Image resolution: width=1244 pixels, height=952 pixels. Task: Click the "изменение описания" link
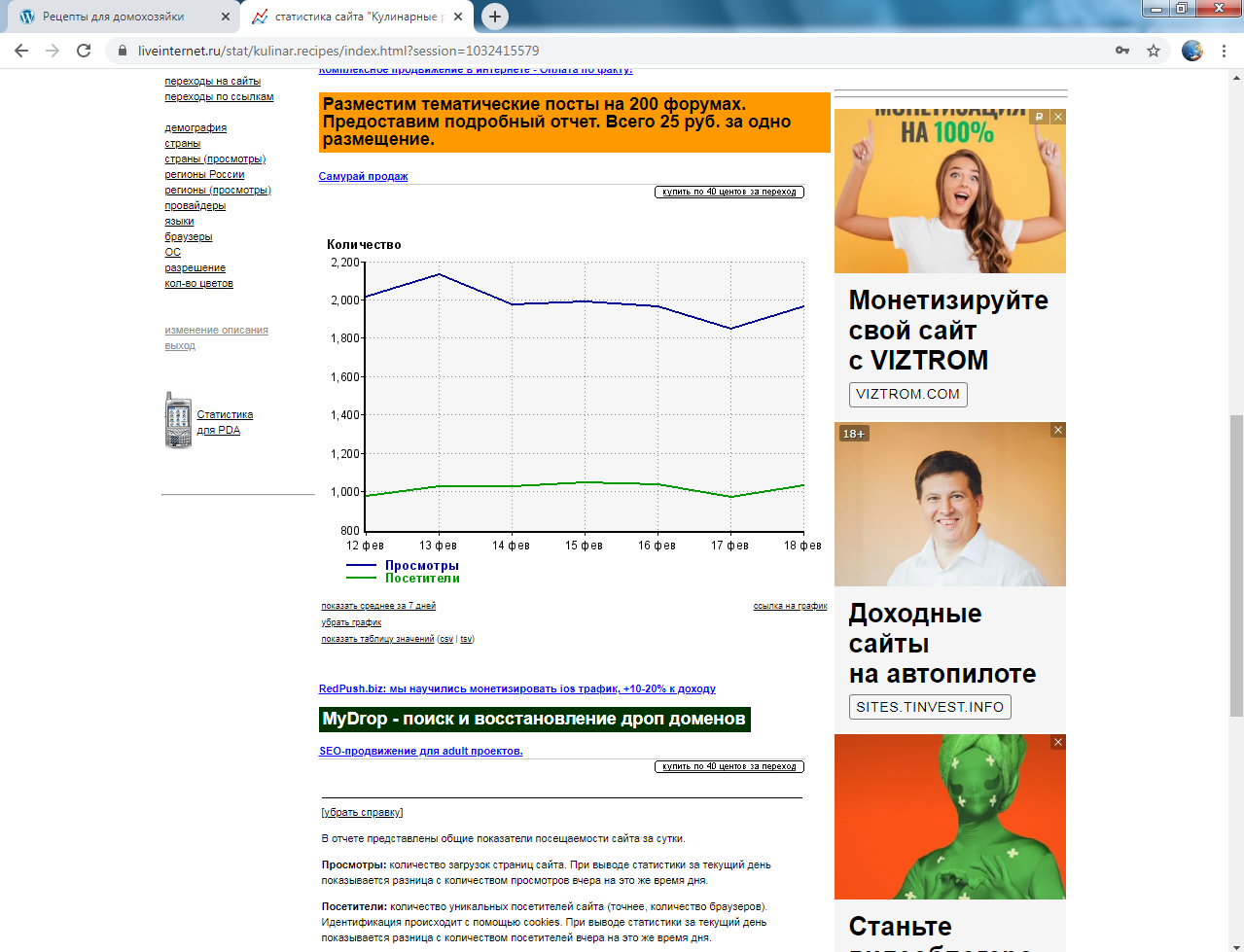[216, 331]
